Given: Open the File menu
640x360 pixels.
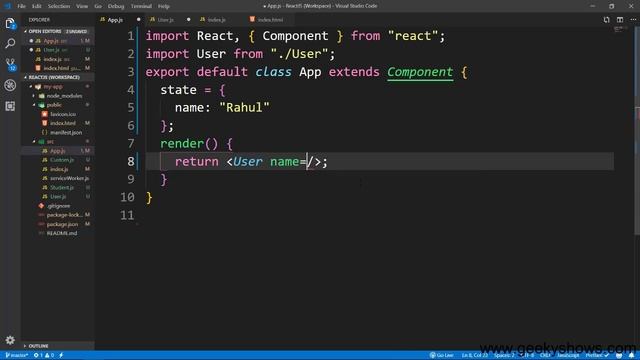Looking at the screenshot, I should pyautogui.click(x=22, y=6).
